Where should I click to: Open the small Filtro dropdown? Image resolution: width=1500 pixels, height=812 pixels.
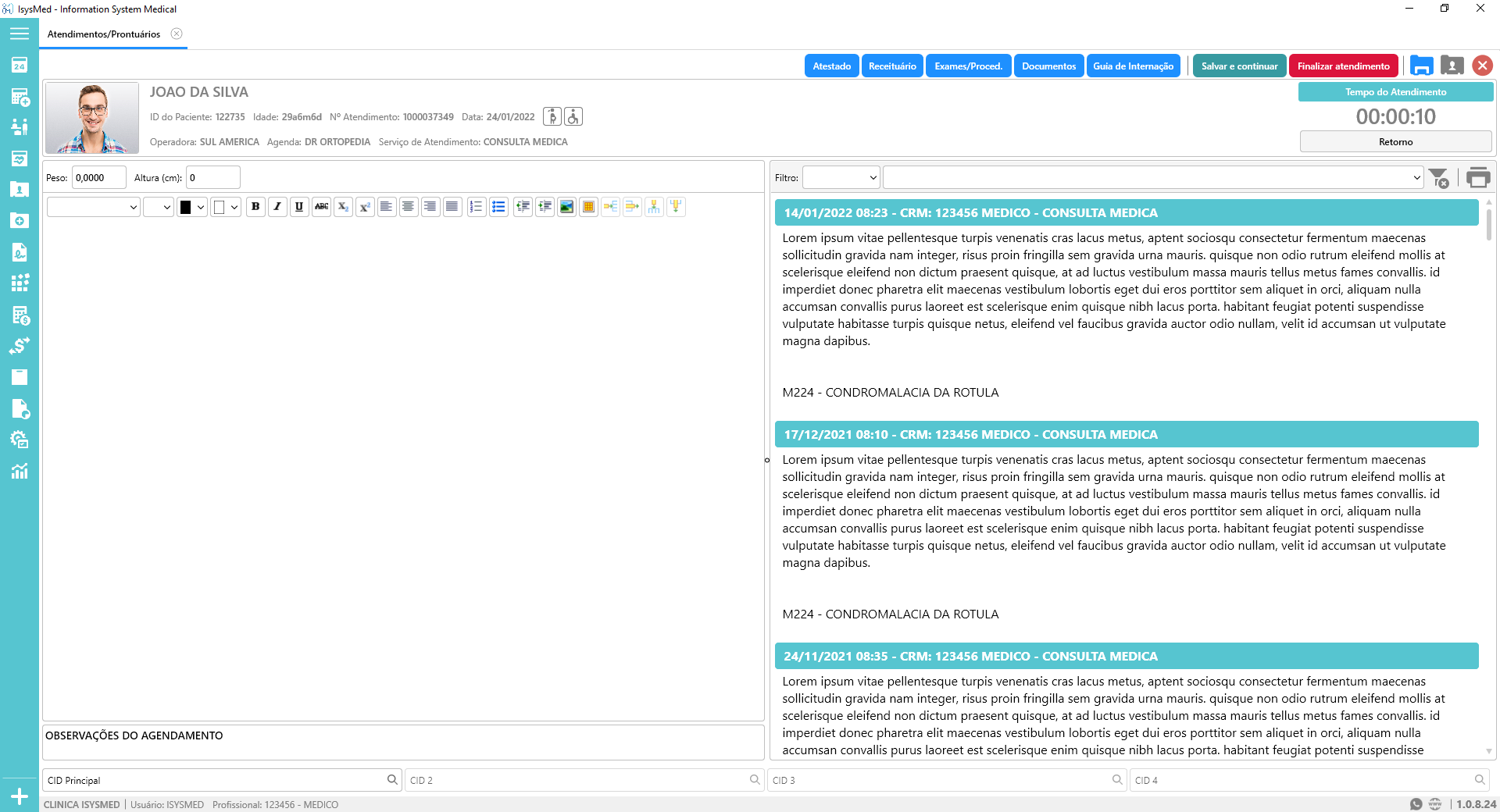click(x=841, y=178)
